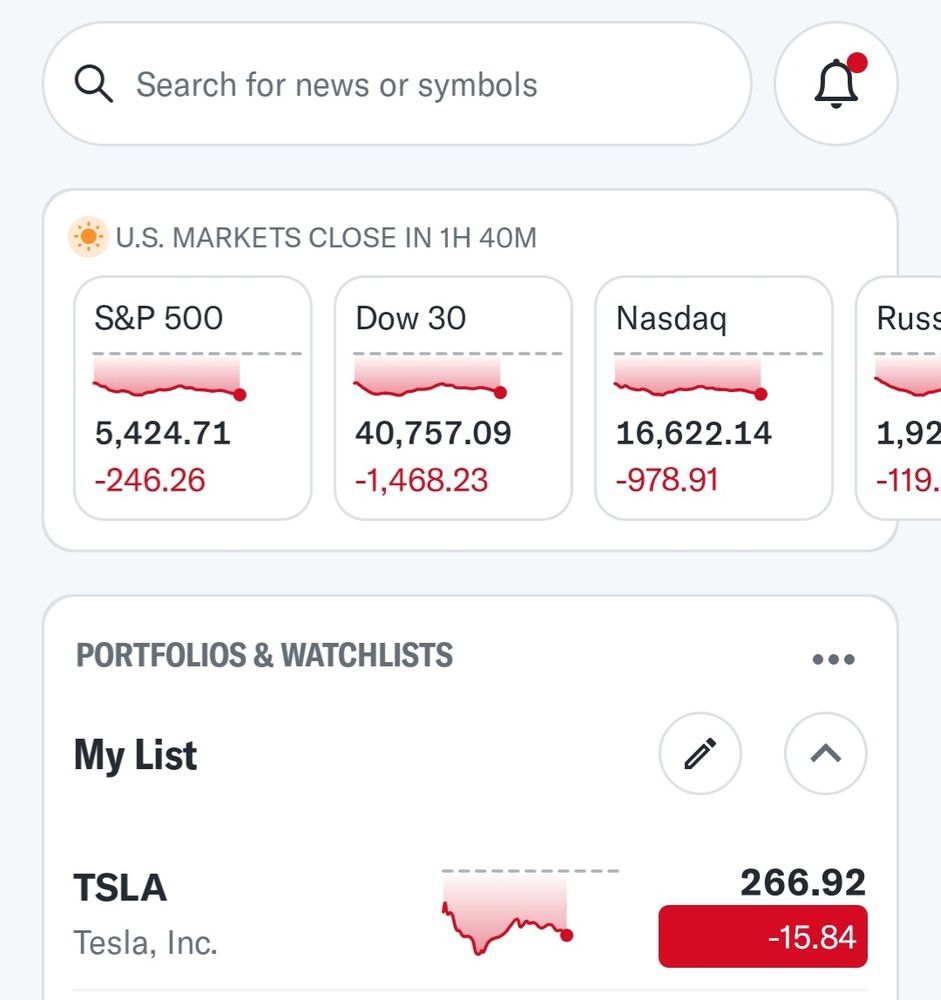Click the Tesla, Inc. company name
Image resolution: width=941 pixels, height=1000 pixels.
(145, 943)
